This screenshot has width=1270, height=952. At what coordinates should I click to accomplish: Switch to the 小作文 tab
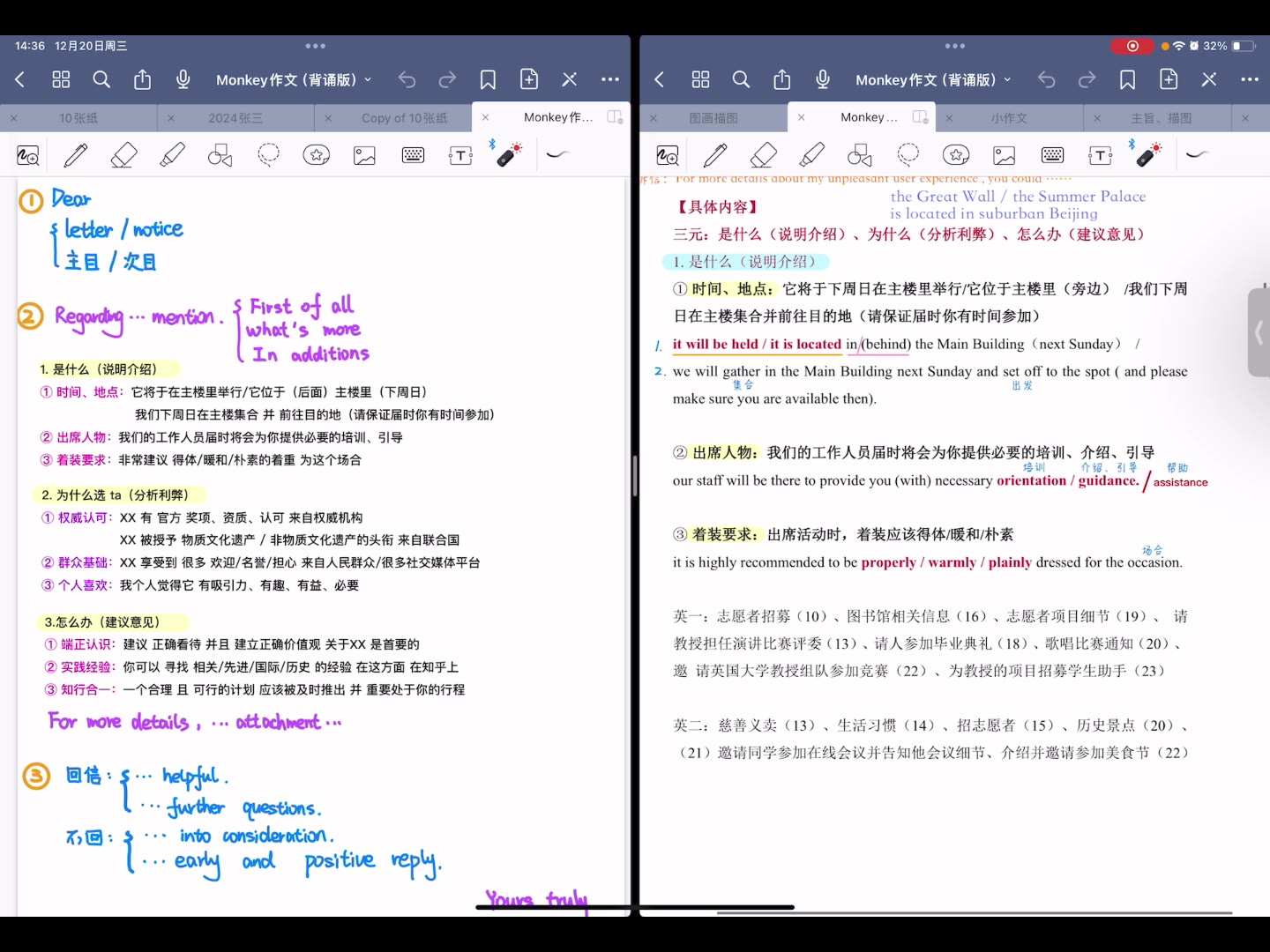[1009, 118]
